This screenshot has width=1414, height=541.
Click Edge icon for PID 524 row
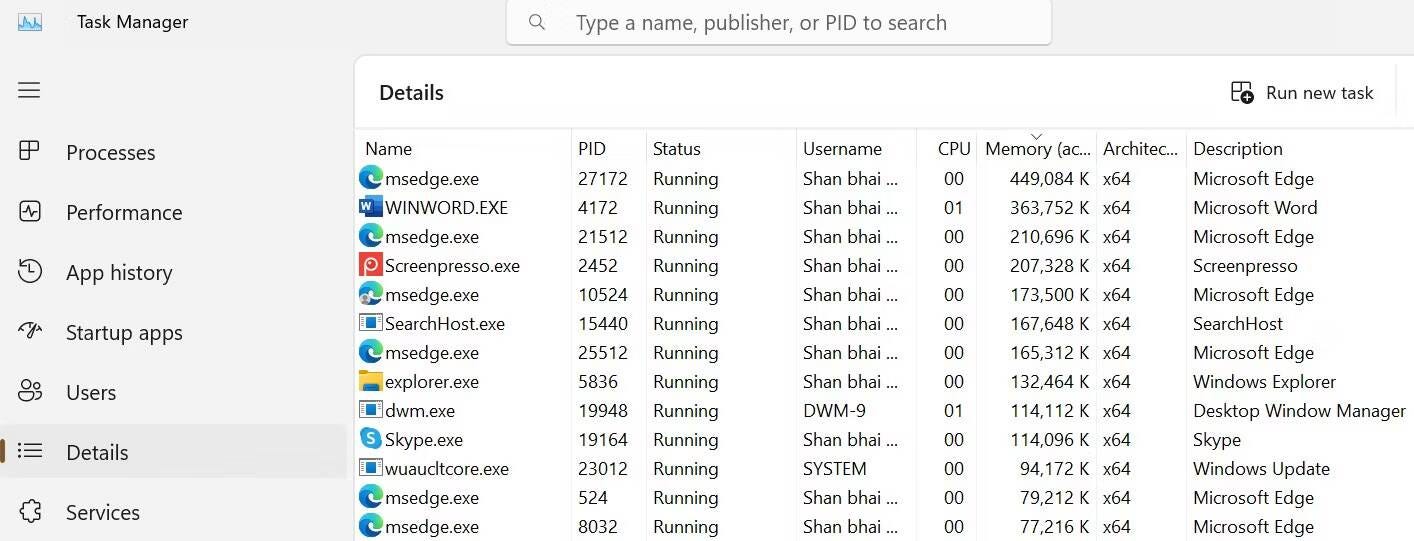tap(371, 497)
